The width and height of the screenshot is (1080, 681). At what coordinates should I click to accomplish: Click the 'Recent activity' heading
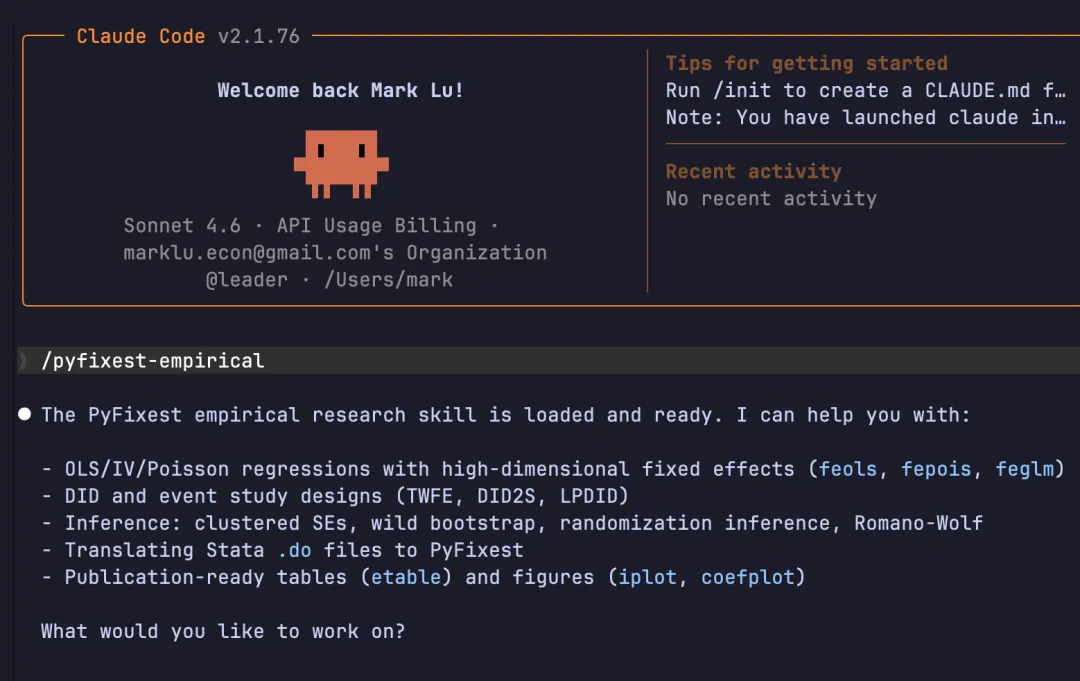(754, 171)
